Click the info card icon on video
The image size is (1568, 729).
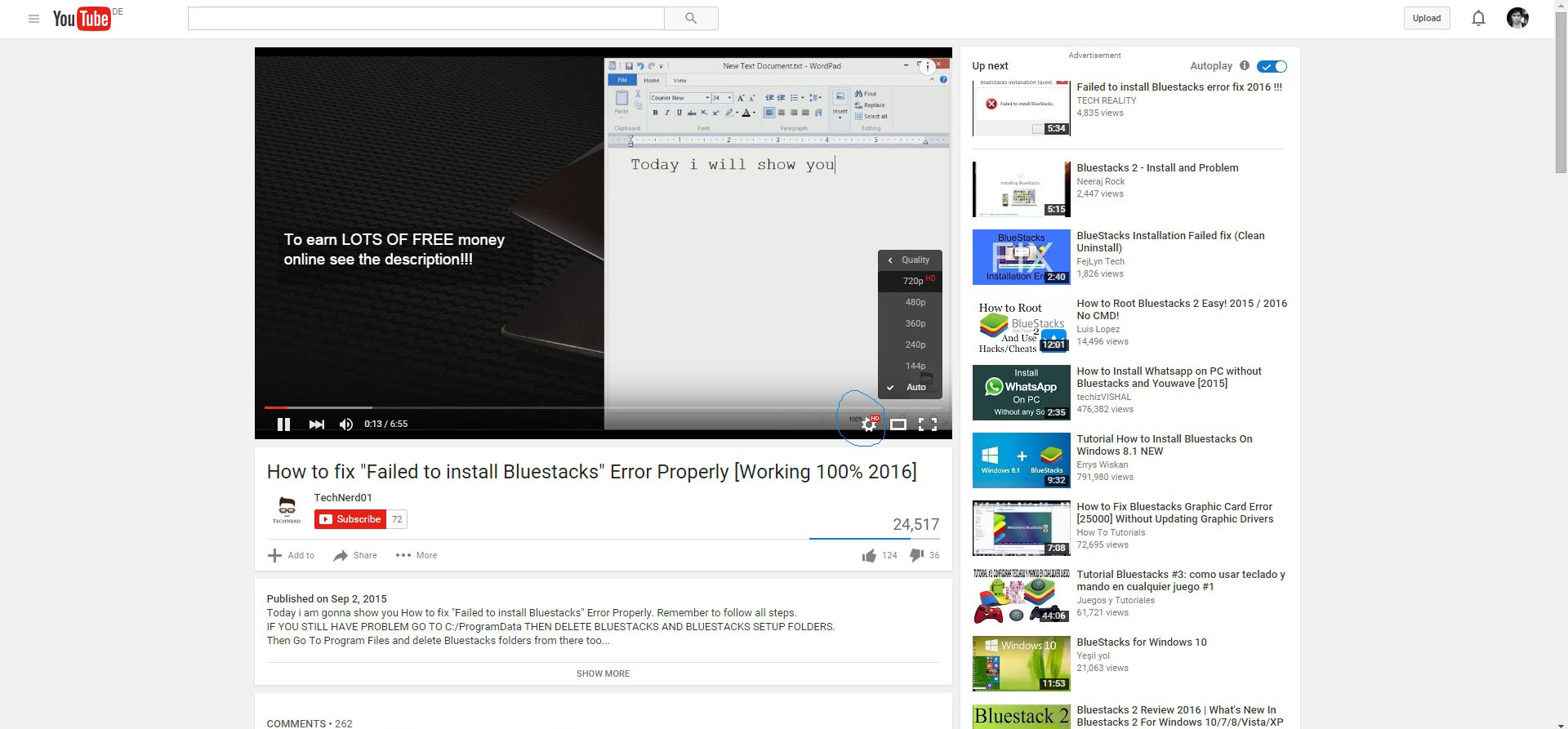point(927,68)
